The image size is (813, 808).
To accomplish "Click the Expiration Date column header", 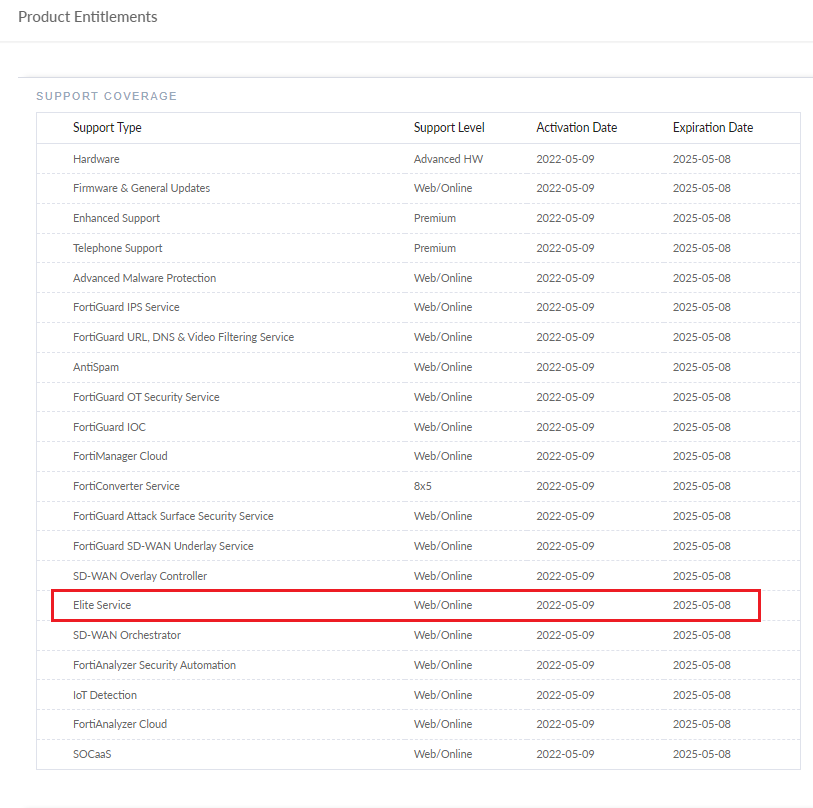I will [x=712, y=128].
